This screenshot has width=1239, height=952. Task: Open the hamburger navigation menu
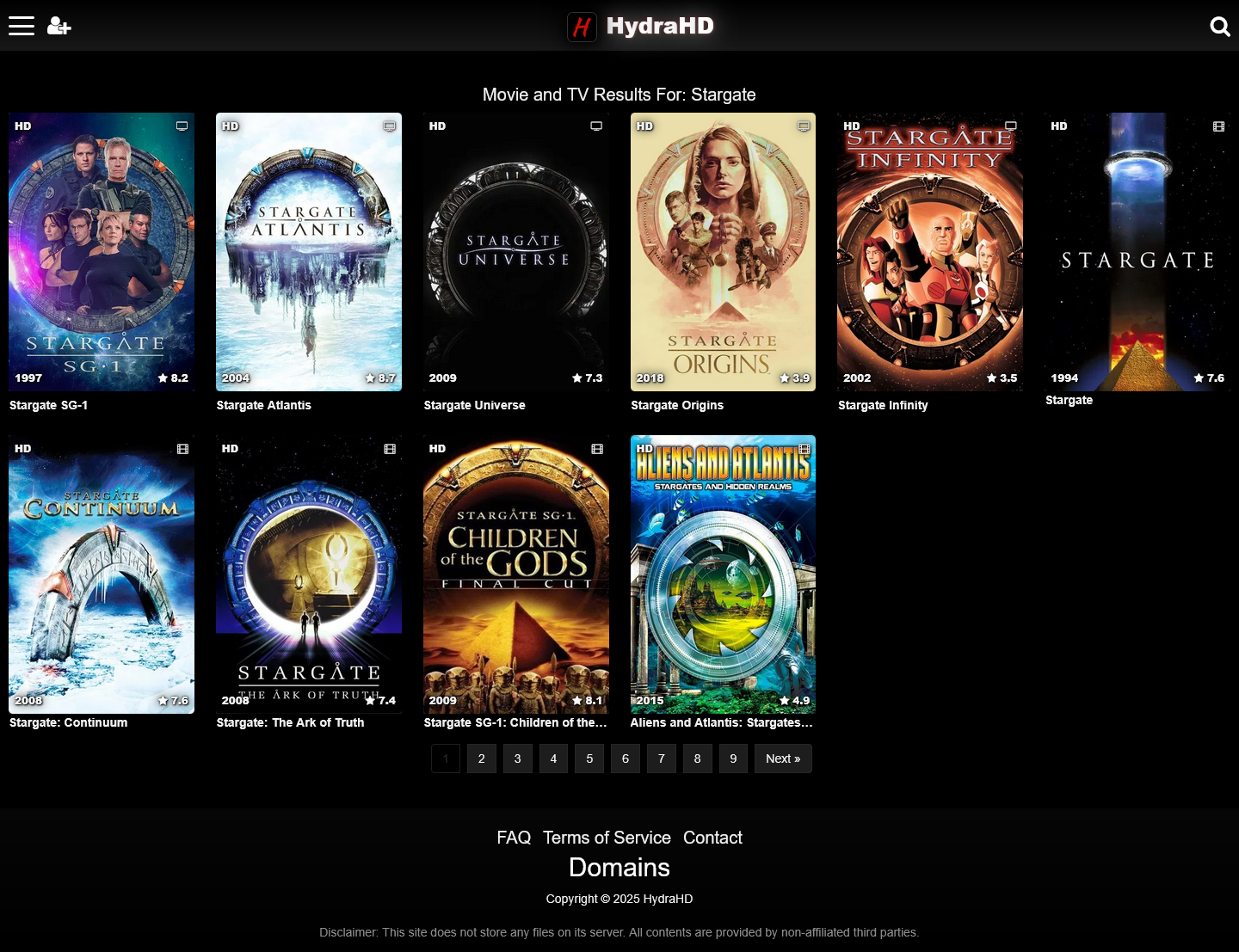click(x=22, y=26)
